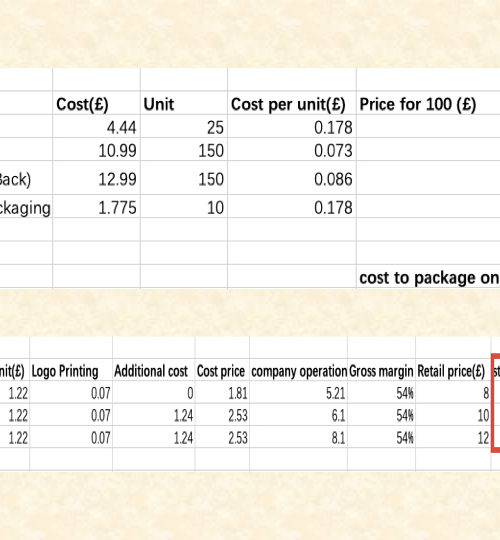The height and width of the screenshot is (540, 500).
Task: Click the retail price cell showing 12
Action: tap(453, 437)
